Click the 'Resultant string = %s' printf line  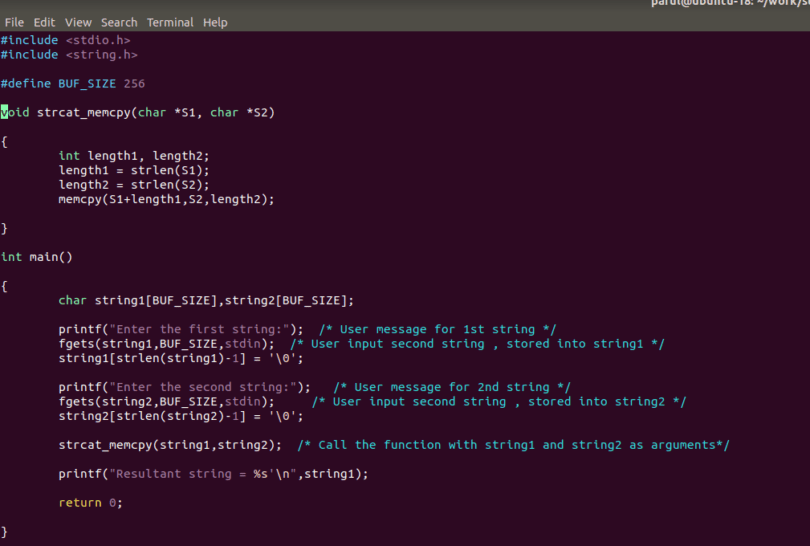coord(213,474)
